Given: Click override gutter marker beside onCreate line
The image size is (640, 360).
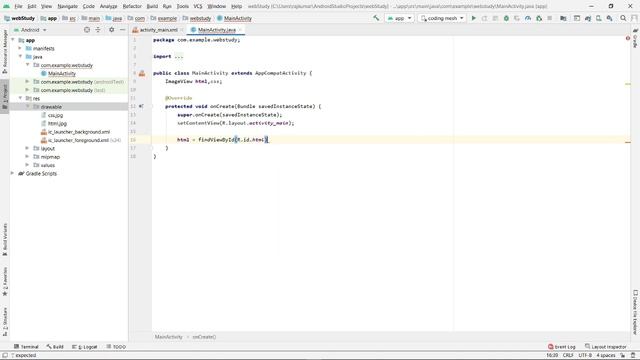Looking at the screenshot, I should click(x=141, y=106).
